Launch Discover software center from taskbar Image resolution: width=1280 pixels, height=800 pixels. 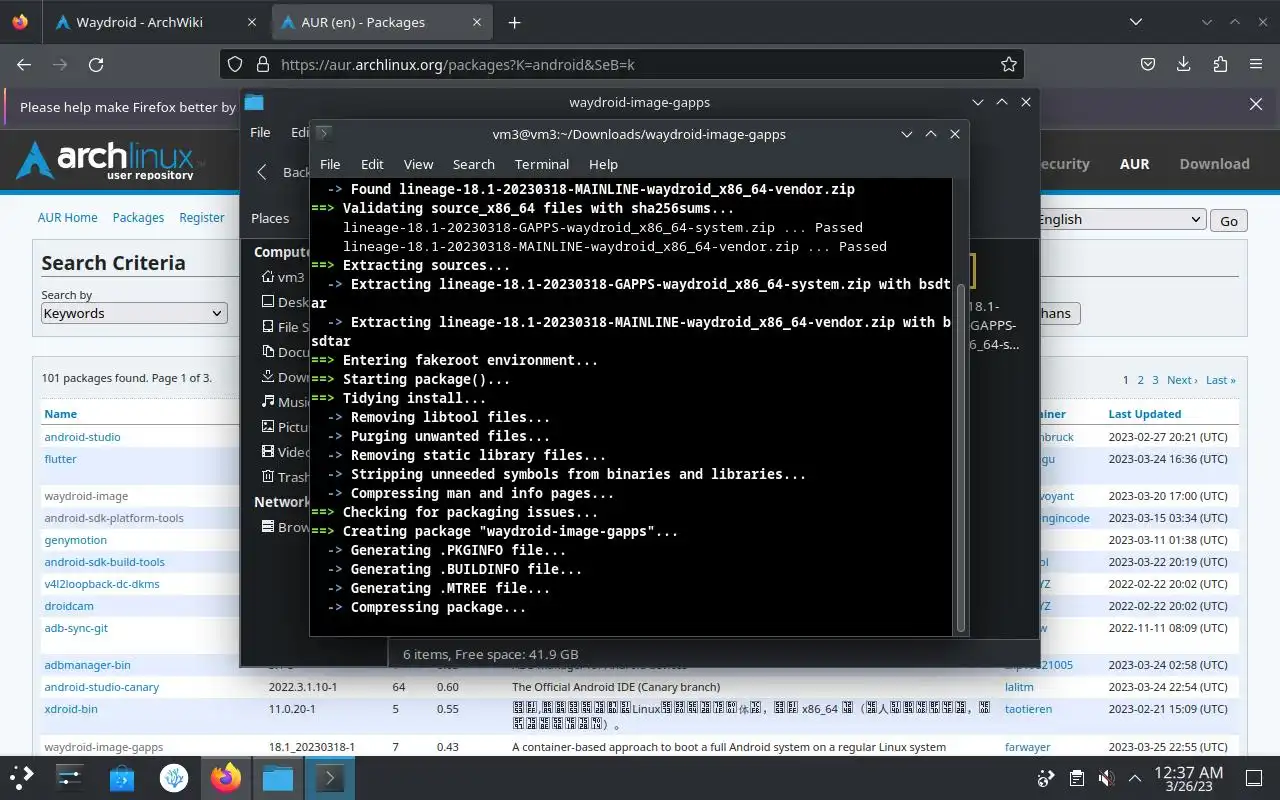pyautogui.click(x=122, y=777)
